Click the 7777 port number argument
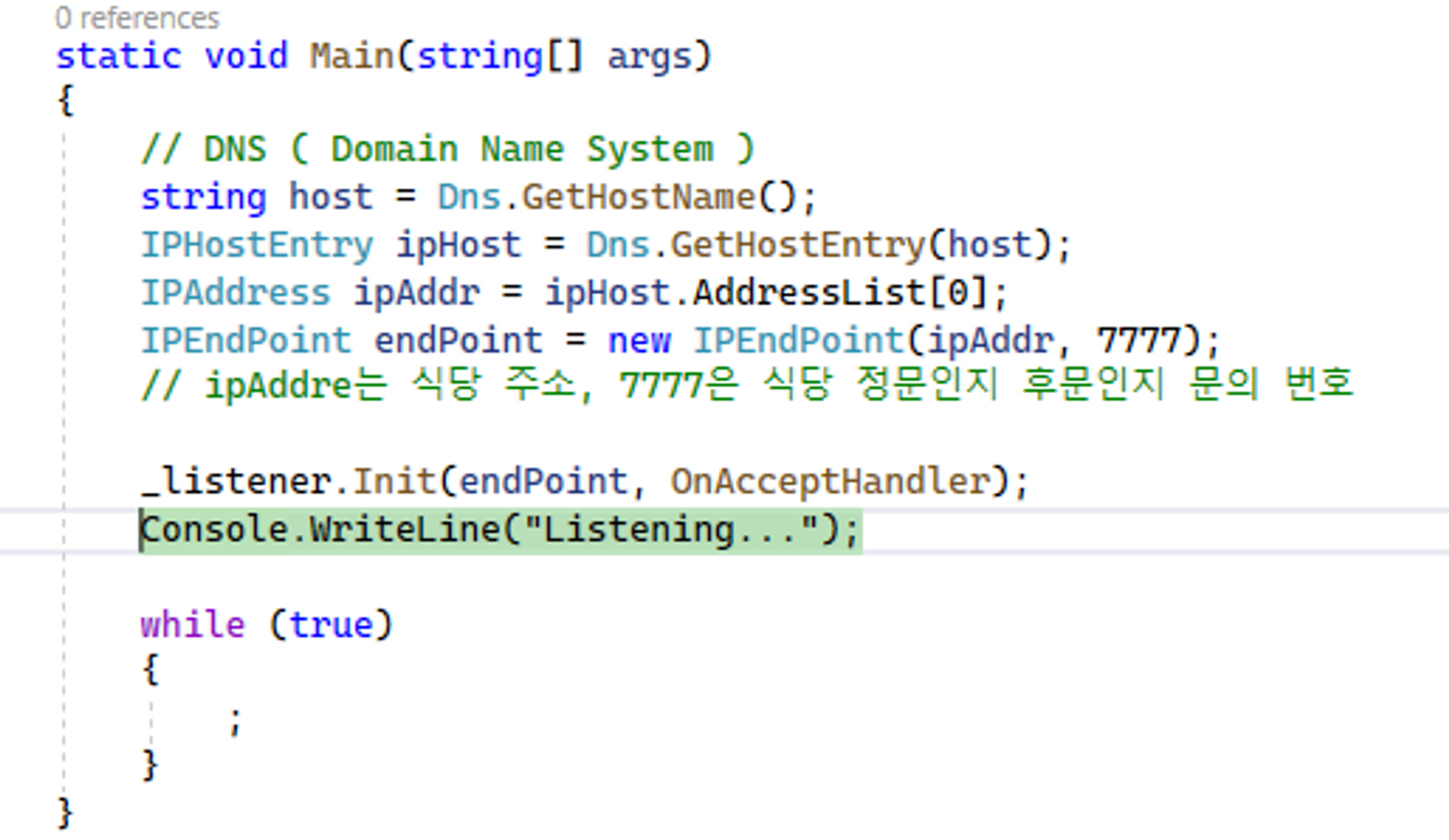The height and width of the screenshot is (840, 1449). pos(1138,340)
